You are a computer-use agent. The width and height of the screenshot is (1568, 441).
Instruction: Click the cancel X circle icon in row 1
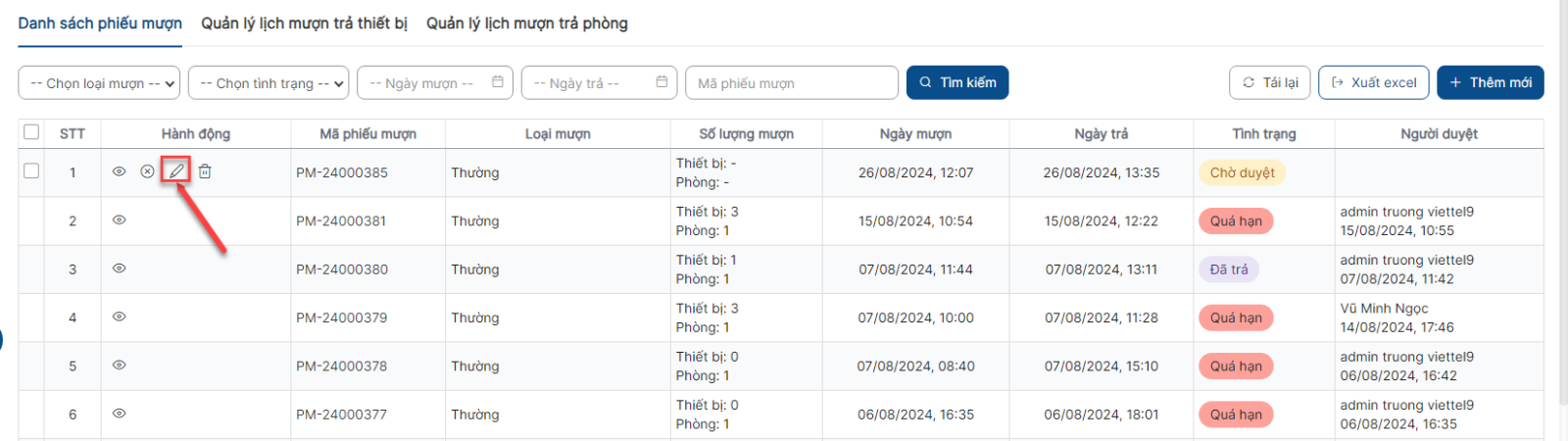(147, 171)
